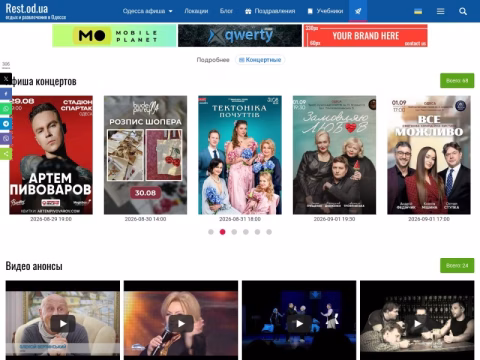Share page via Telegram

6,124
